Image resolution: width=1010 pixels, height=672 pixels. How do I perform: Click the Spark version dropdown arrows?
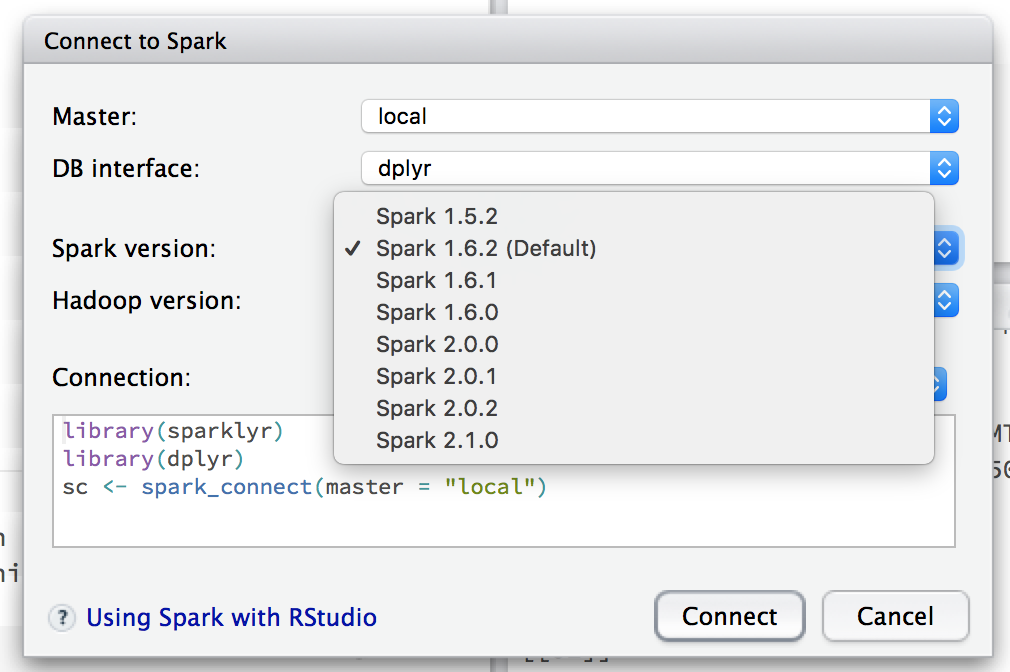tap(946, 248)
